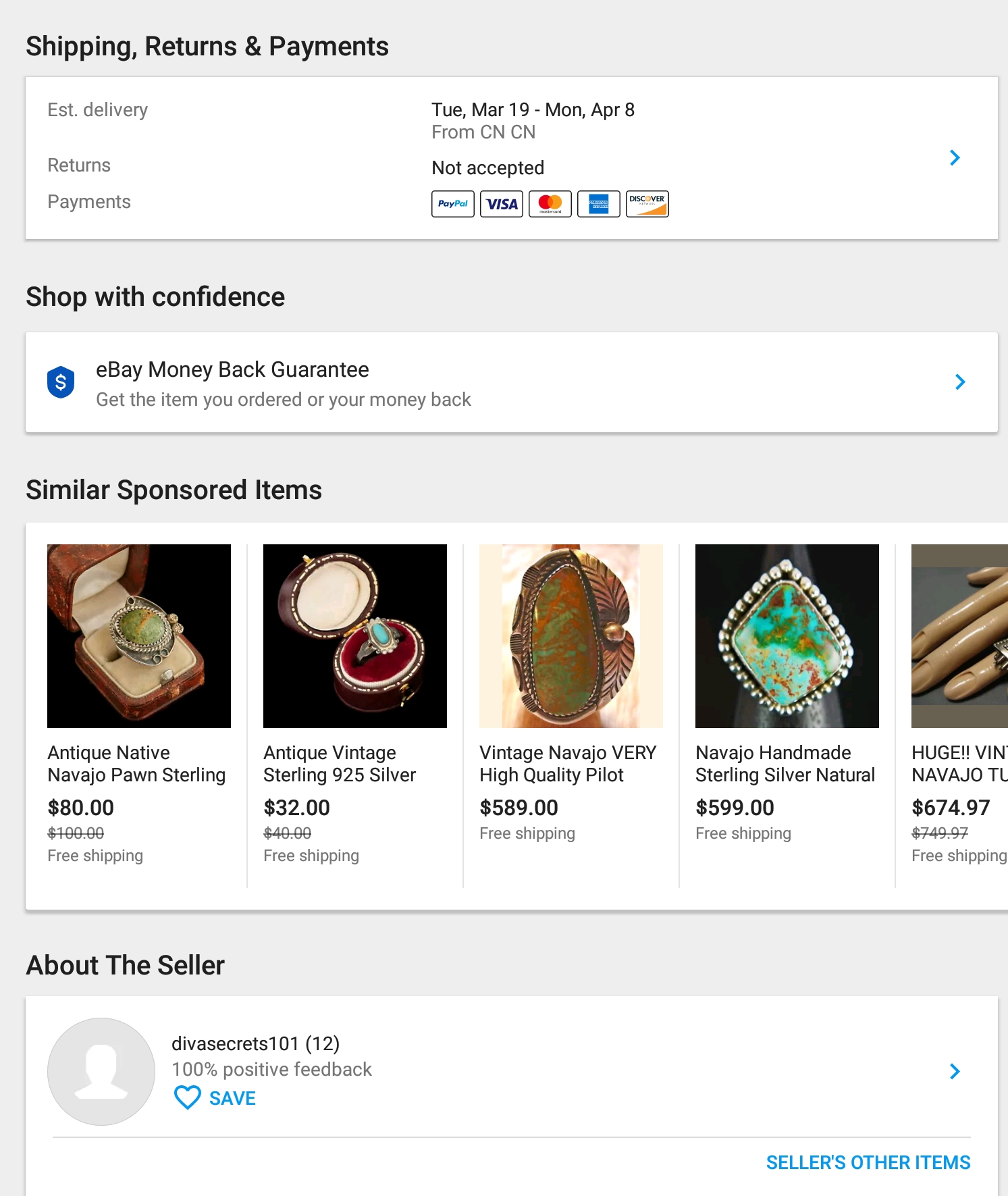Image resolution: width=1008 pixels, height=1196 pixels.
Task: Click the PayPal payment icon
Action: click(453, 204)
